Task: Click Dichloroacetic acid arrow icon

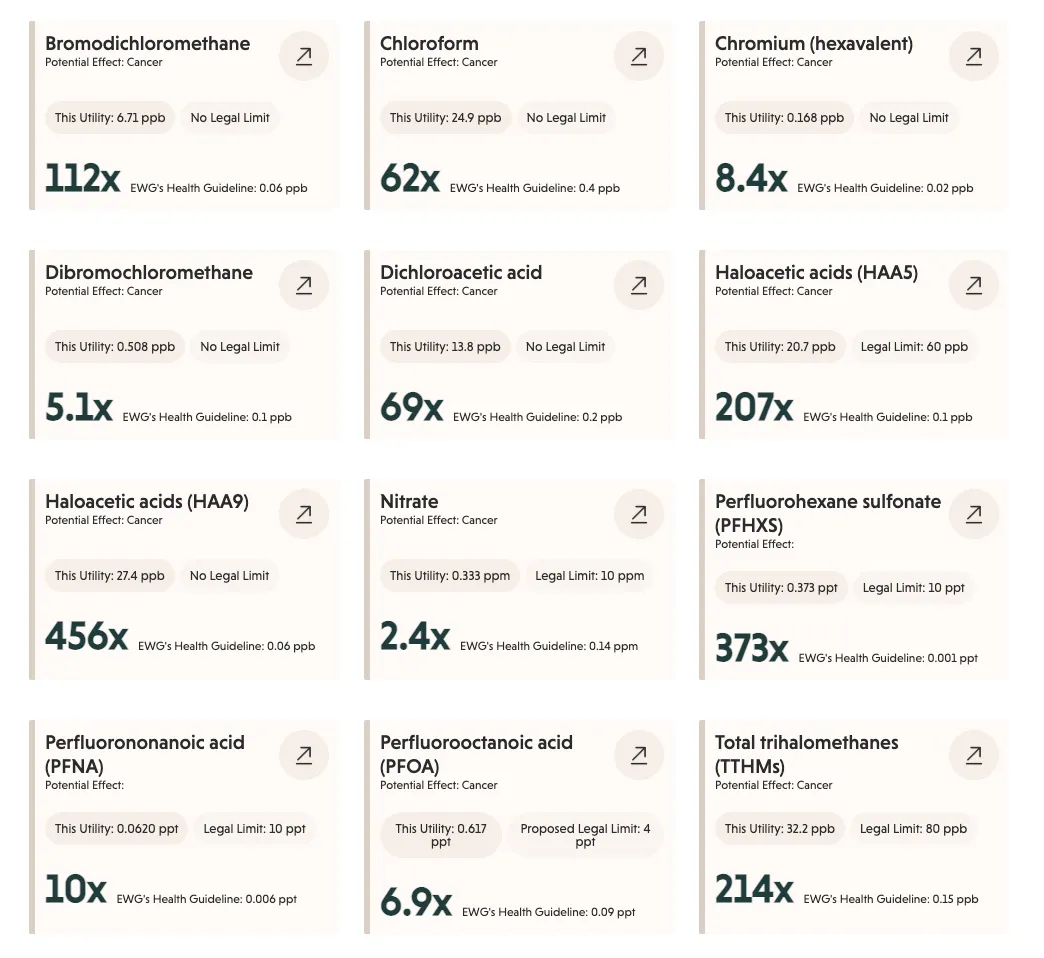Action: [x=639, y=285]
